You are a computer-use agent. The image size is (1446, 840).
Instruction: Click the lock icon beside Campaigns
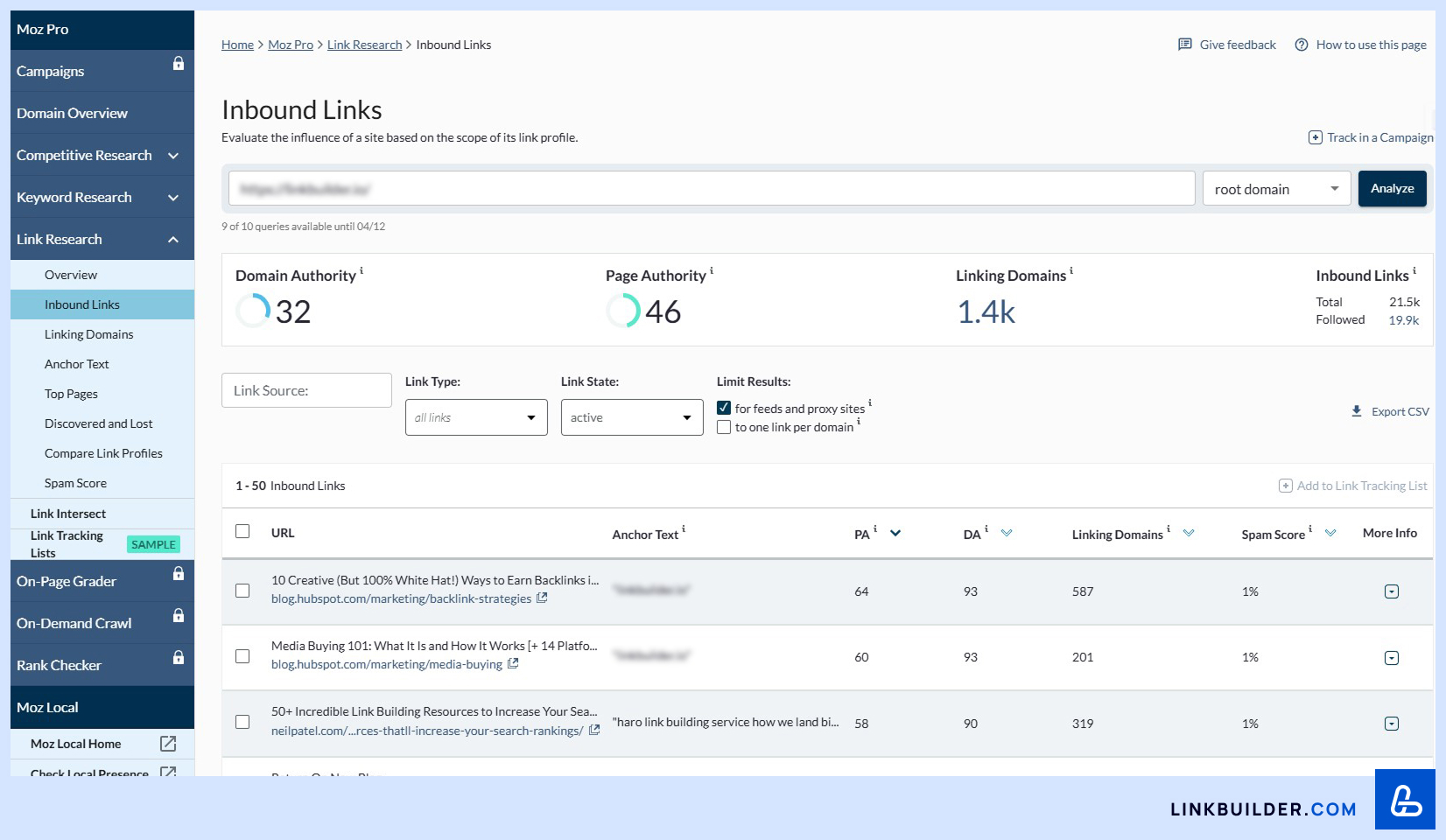point(179,63)
